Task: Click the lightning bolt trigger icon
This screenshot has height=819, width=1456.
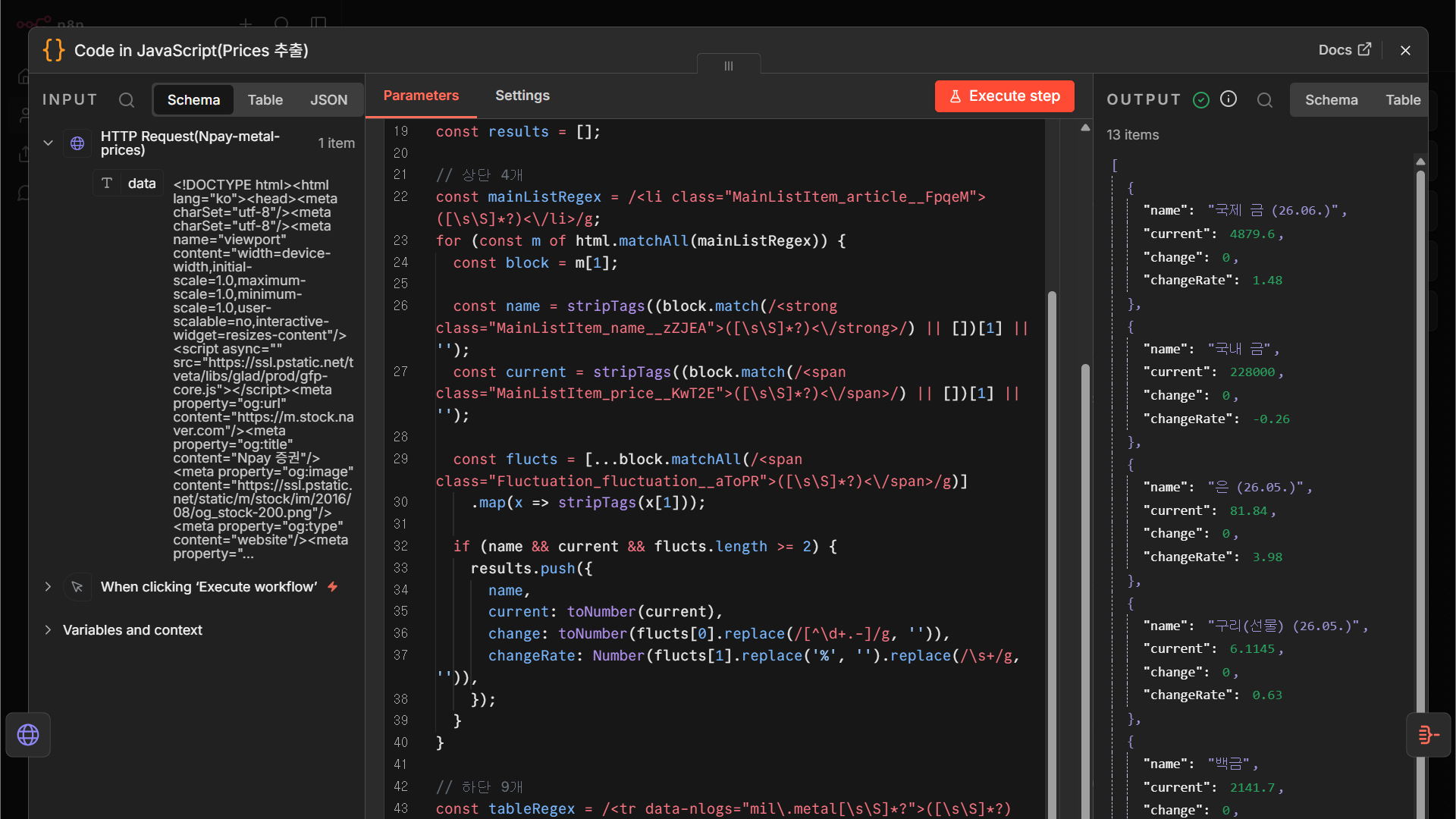Action: point(332,587)
